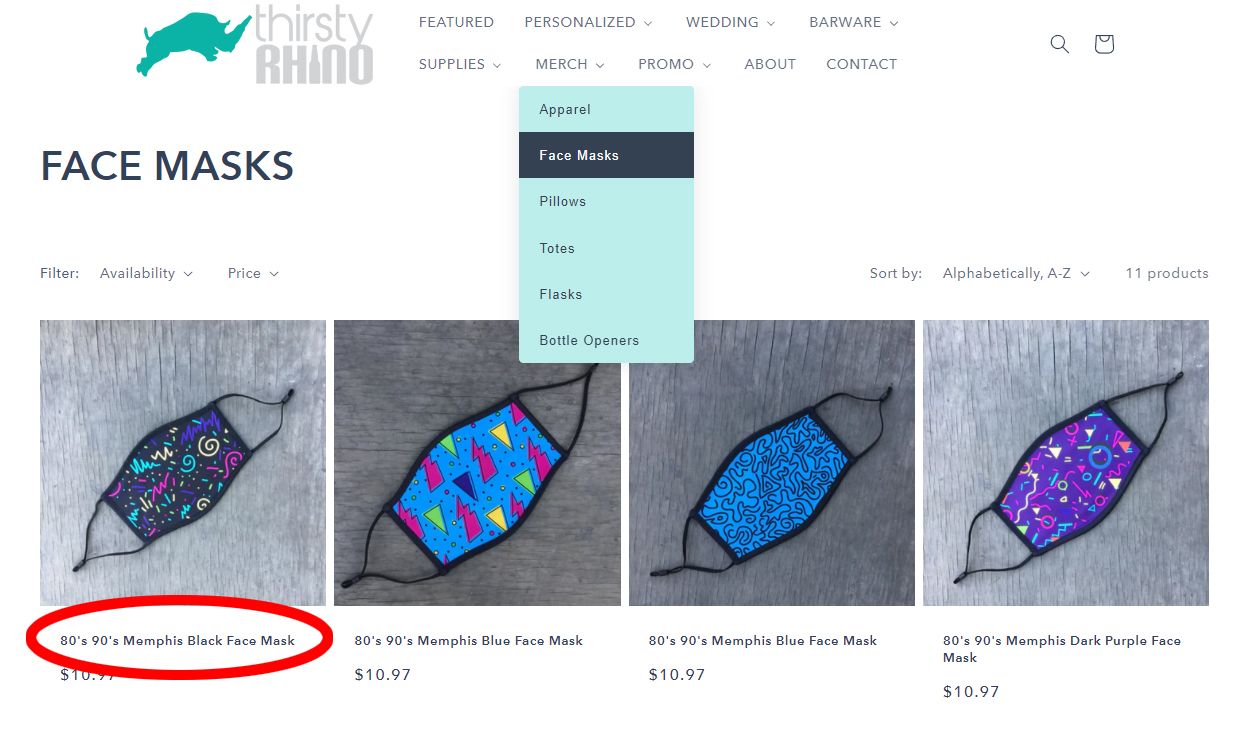Open the search magnifier icon

click(x=1060, y=44)
